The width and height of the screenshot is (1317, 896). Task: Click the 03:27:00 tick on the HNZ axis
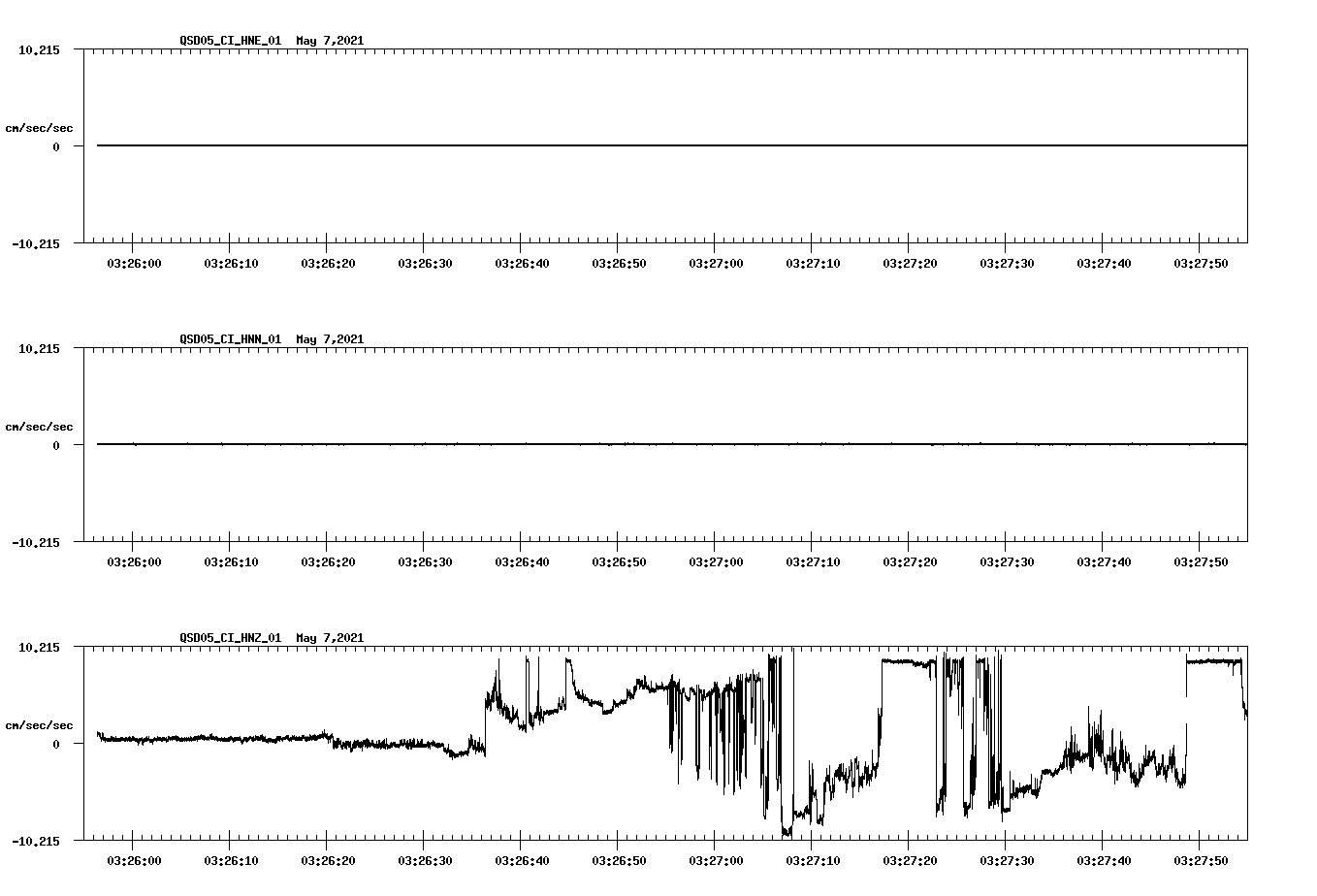[718, 858]
